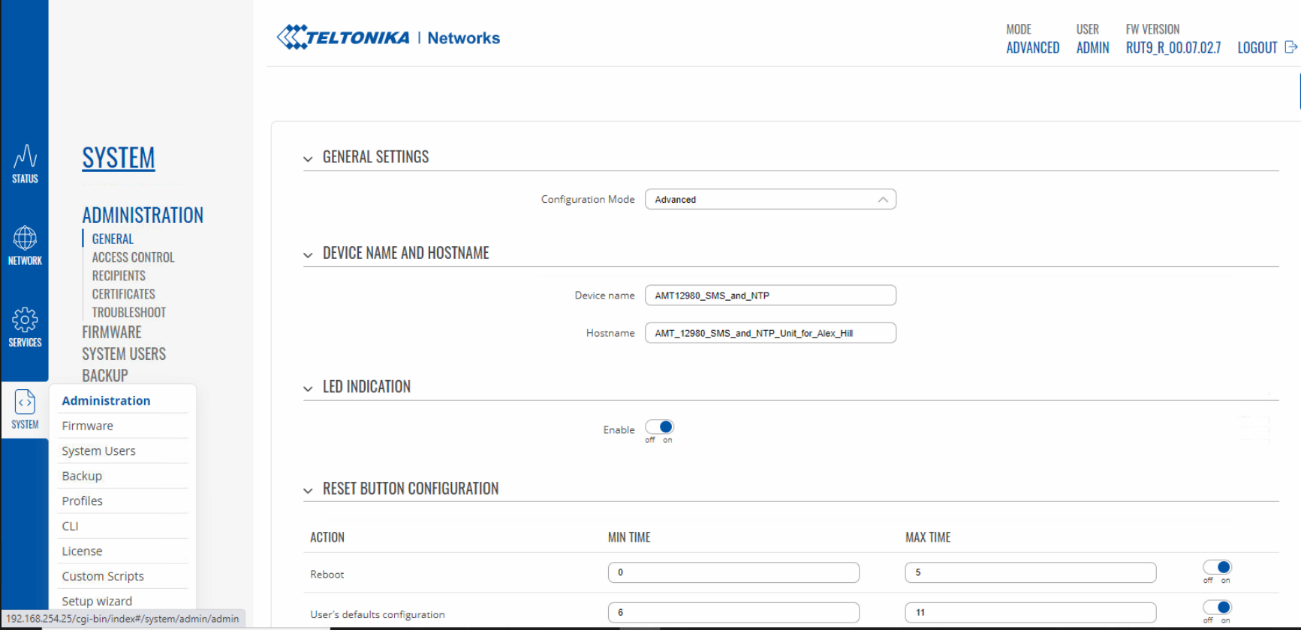Open Access Control under Administration

(133, 257)
